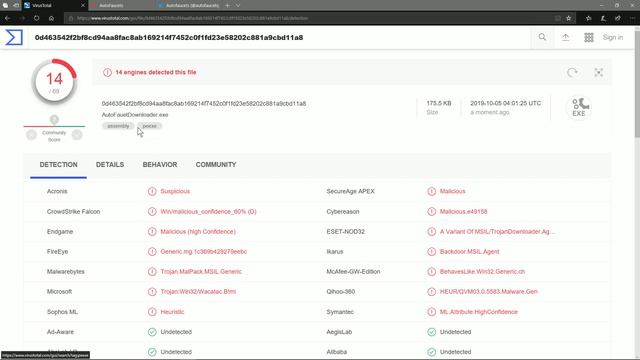Click the VirusTotal sigma logo
Screen dimensions: 640x360
[x=14, y=38]
